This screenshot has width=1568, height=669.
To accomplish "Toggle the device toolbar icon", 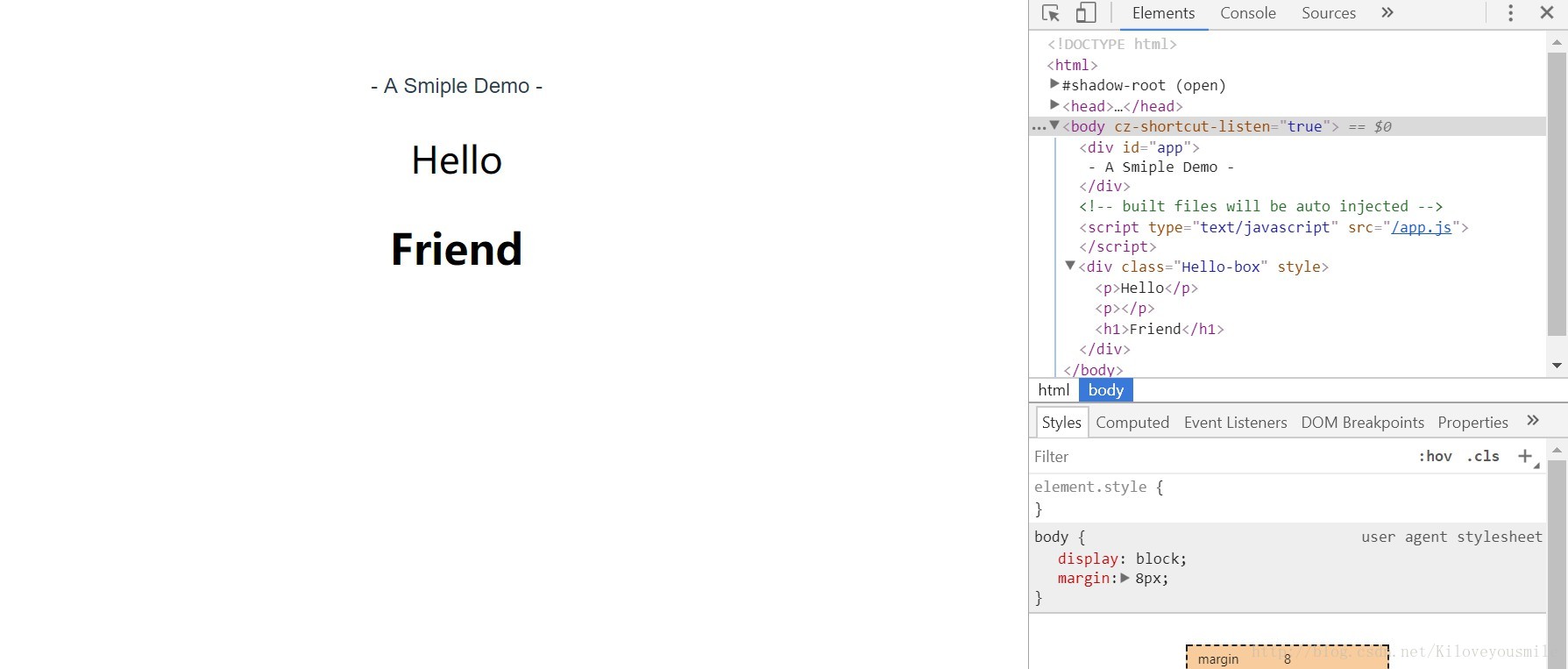I will pos(1086,13).
